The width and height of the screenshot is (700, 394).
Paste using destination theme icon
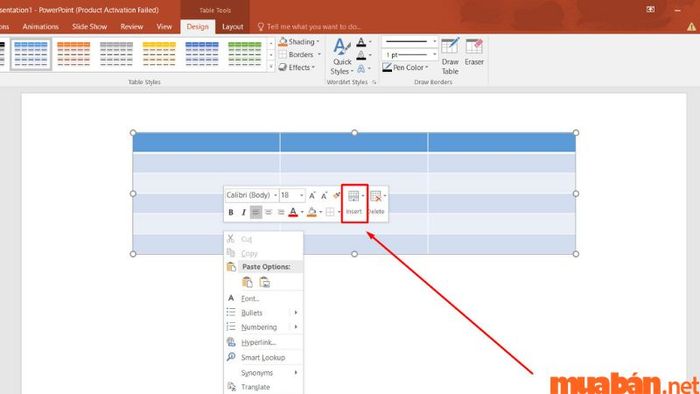(x=247, y=282)
